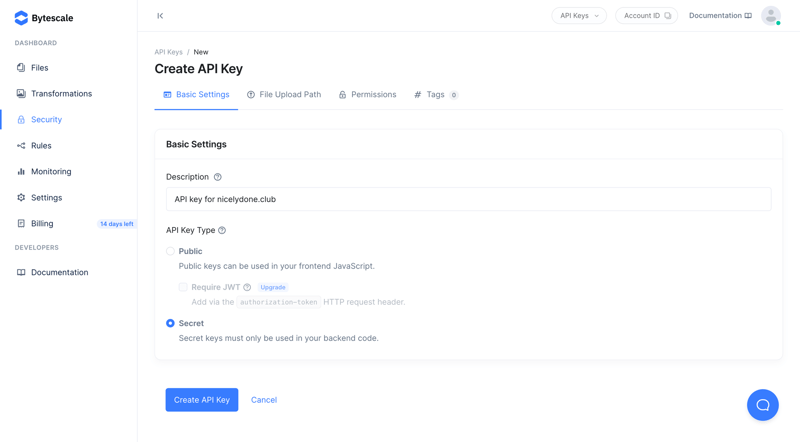Click API Keys breadcrumb link
The height and width of the screenshot is (442, 800).
[168, 52]
